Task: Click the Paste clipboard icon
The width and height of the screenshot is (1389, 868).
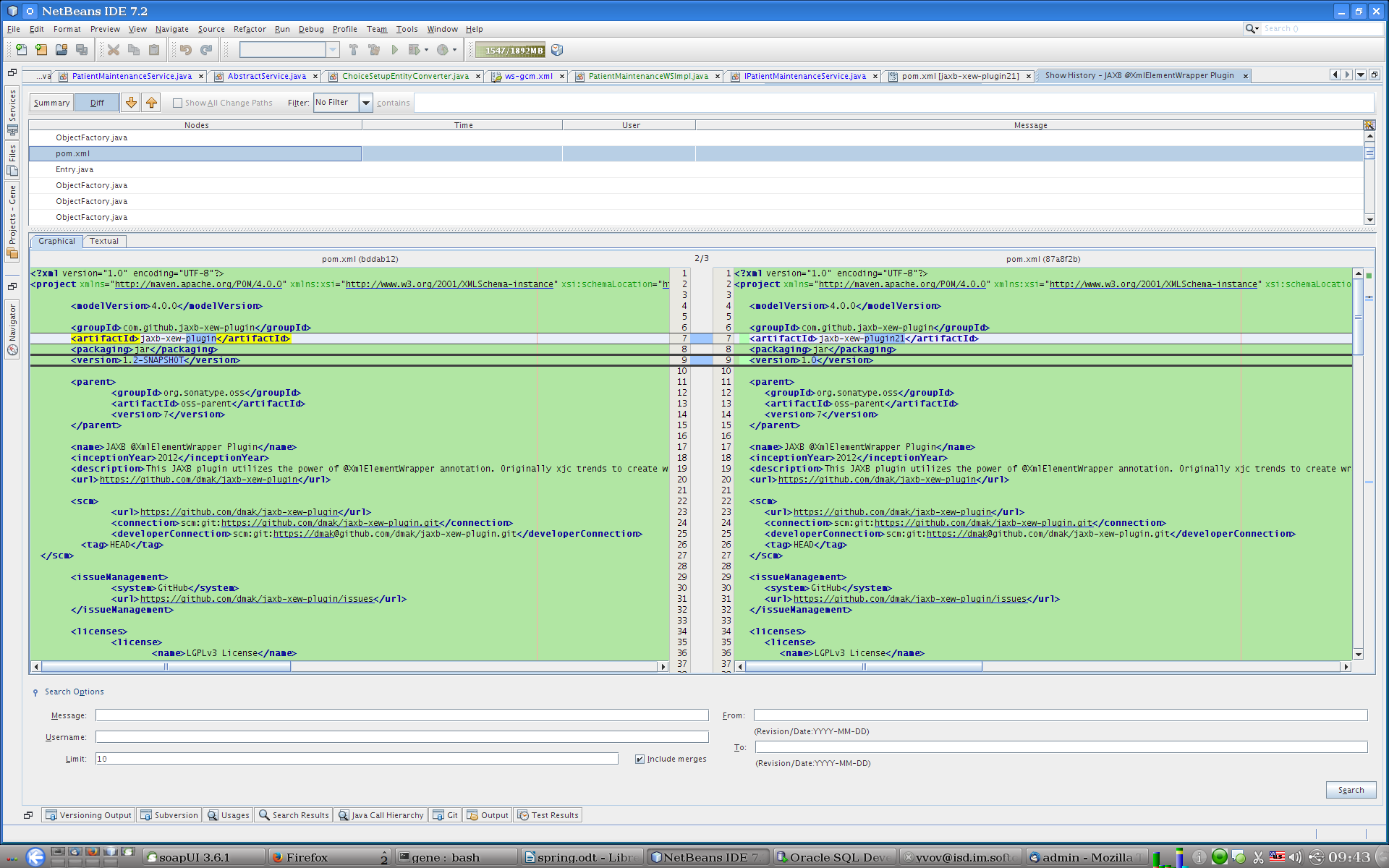Action: point(154,50)
